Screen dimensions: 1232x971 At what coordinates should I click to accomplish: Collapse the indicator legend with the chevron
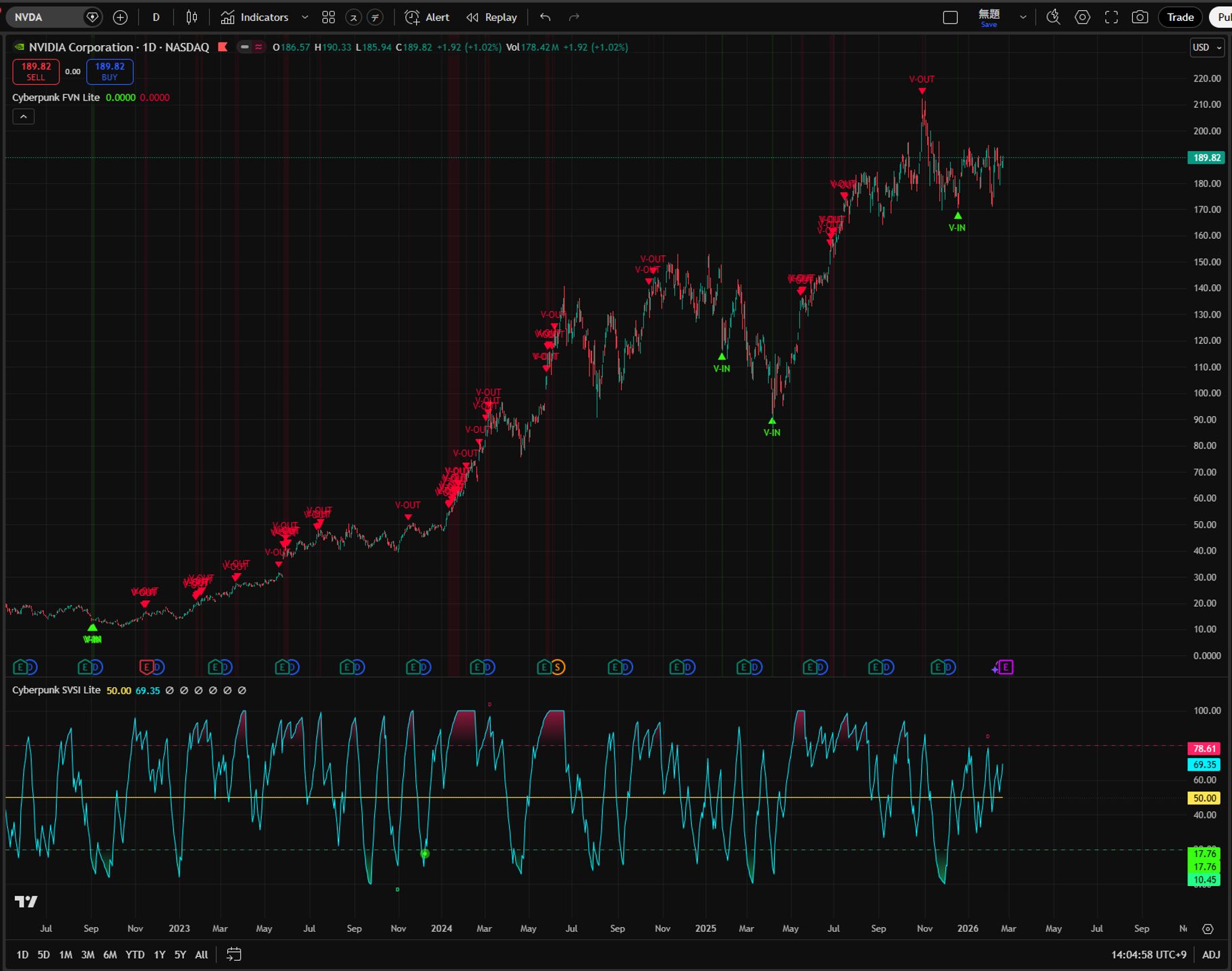coord(23,117)
